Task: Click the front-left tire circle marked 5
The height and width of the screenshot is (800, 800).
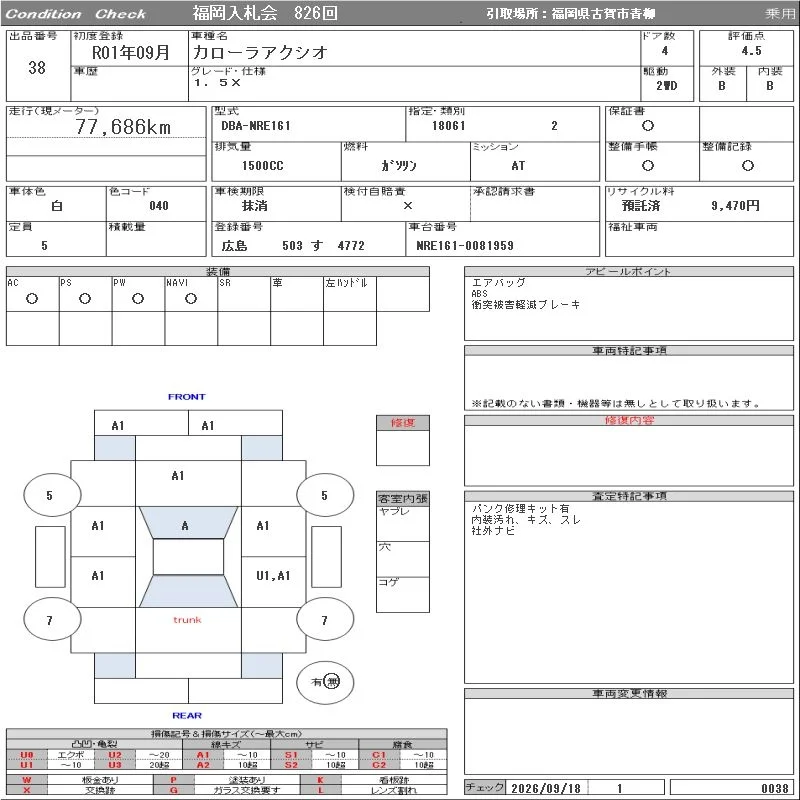Action: [x=52, y=495]
